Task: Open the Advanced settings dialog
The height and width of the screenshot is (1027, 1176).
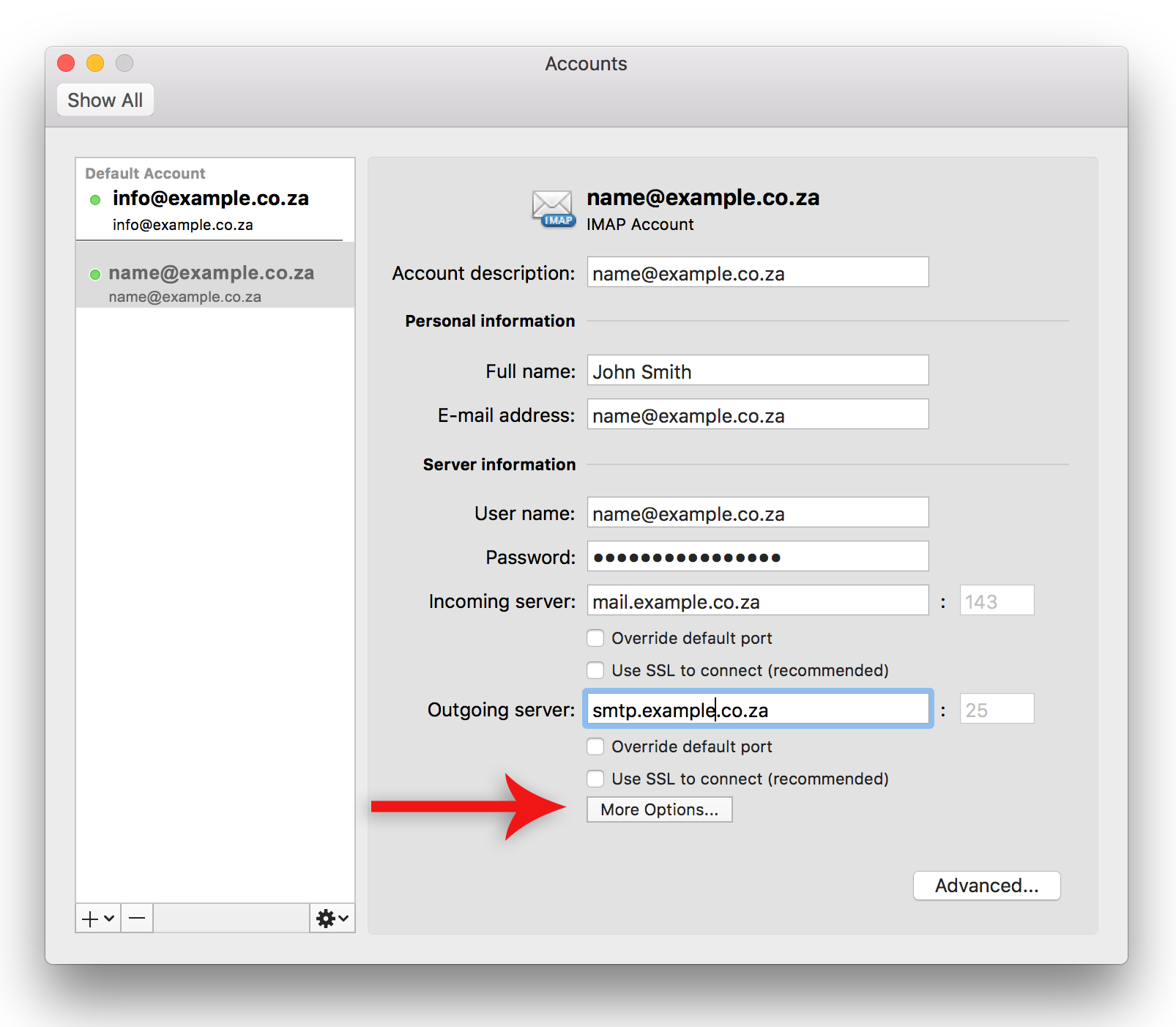Action: click(986, 886)
